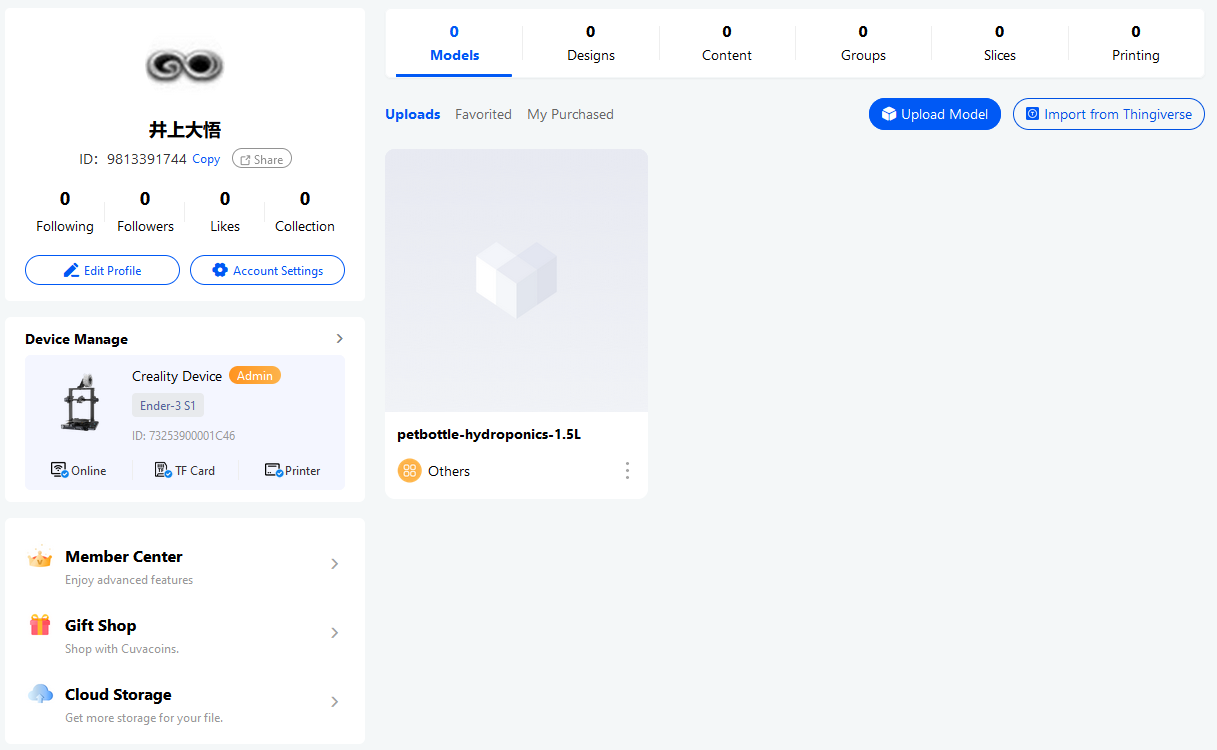1217x750 pixels.
Task: Click the Cloud Storage heading
Action: 118,694
